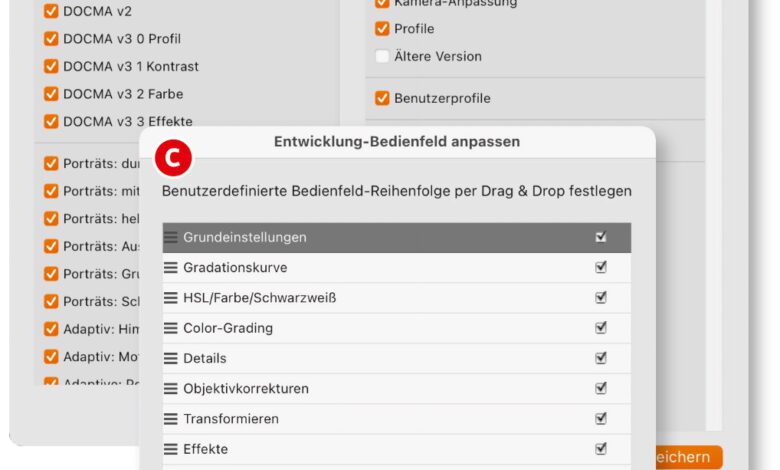The image size is (780, 470).
Task: Toggle the Effekte panel checkbox
Action: click(x=601, y=449)
